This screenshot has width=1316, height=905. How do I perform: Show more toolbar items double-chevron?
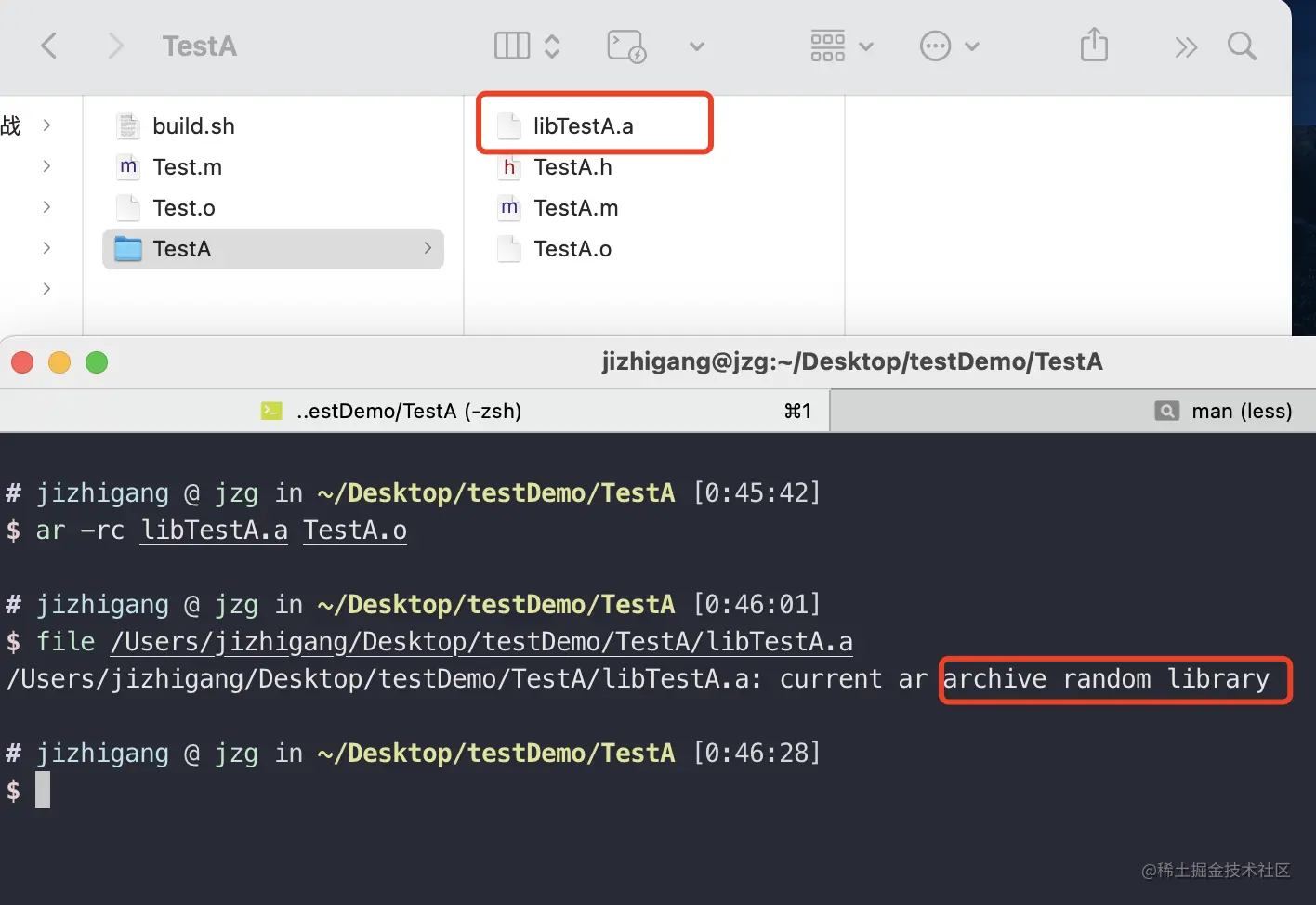tap(1186, 46)
